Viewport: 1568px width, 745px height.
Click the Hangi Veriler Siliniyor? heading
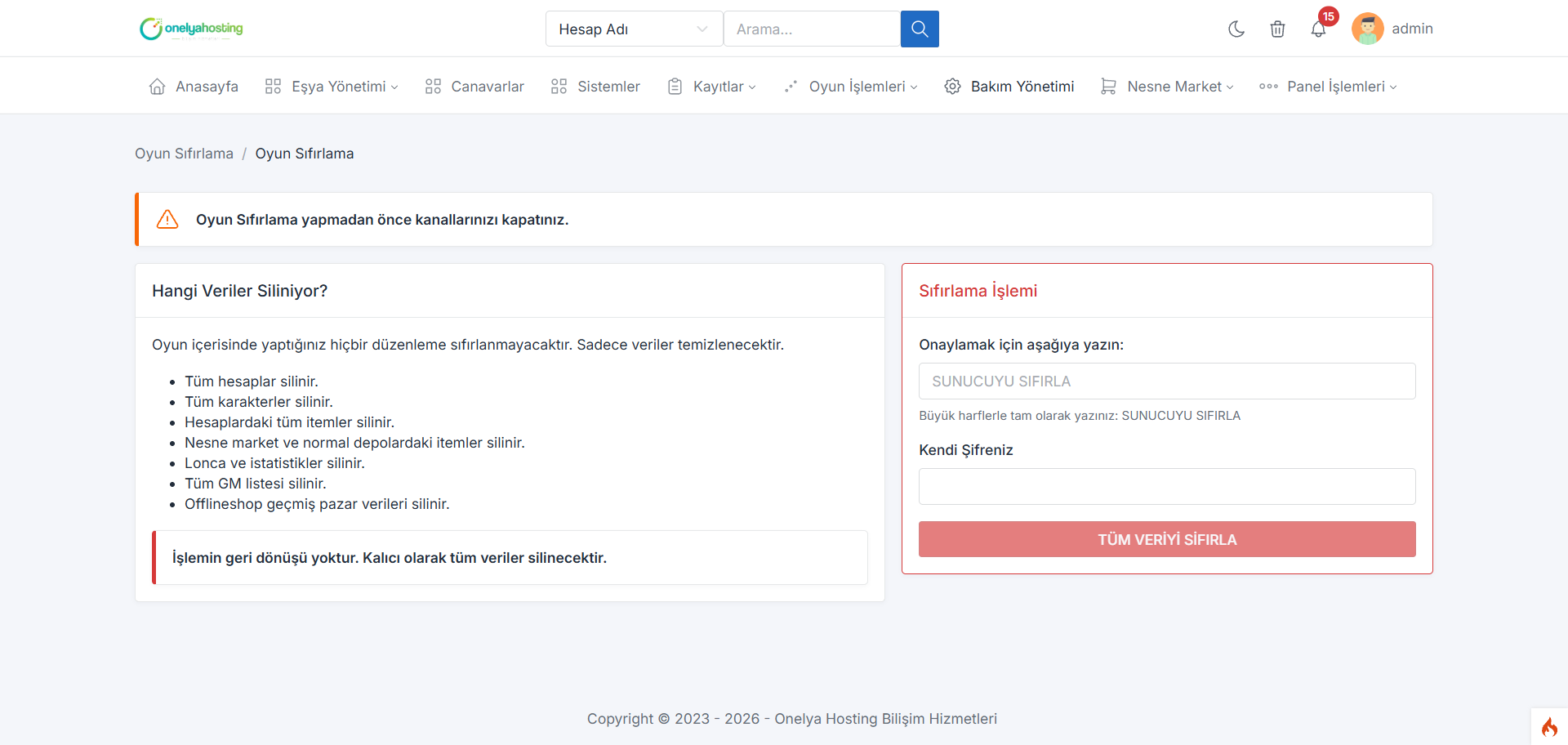[239, 291]
